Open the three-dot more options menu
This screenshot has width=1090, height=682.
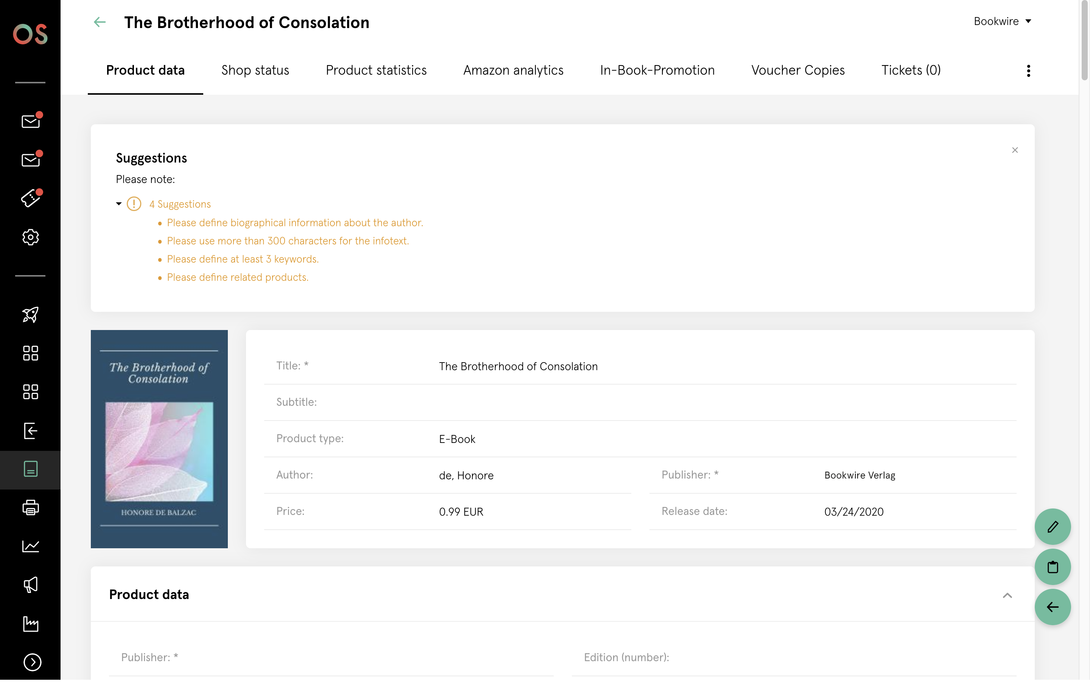click(1028, 71)
